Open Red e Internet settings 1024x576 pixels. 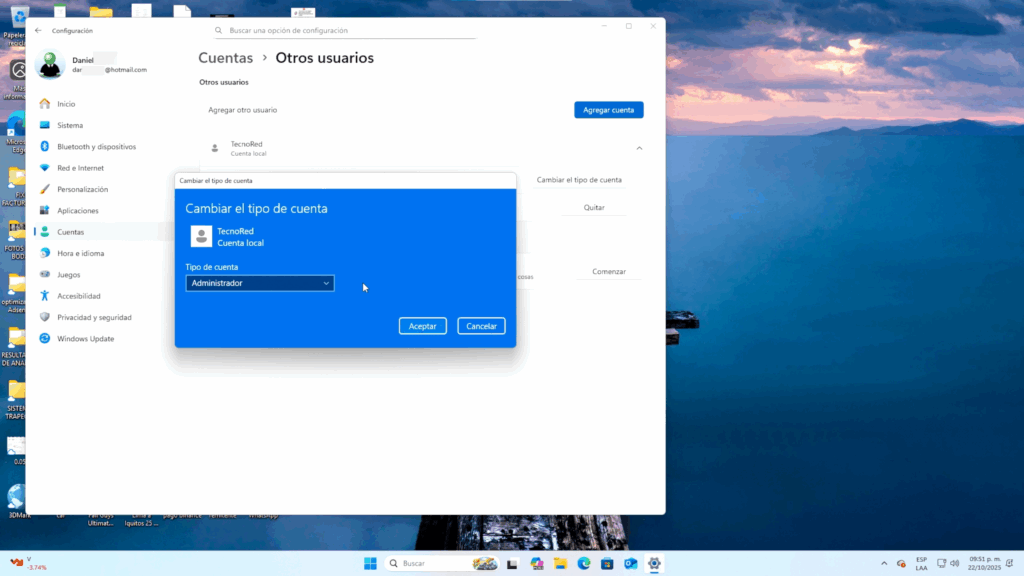pos(80,168)
